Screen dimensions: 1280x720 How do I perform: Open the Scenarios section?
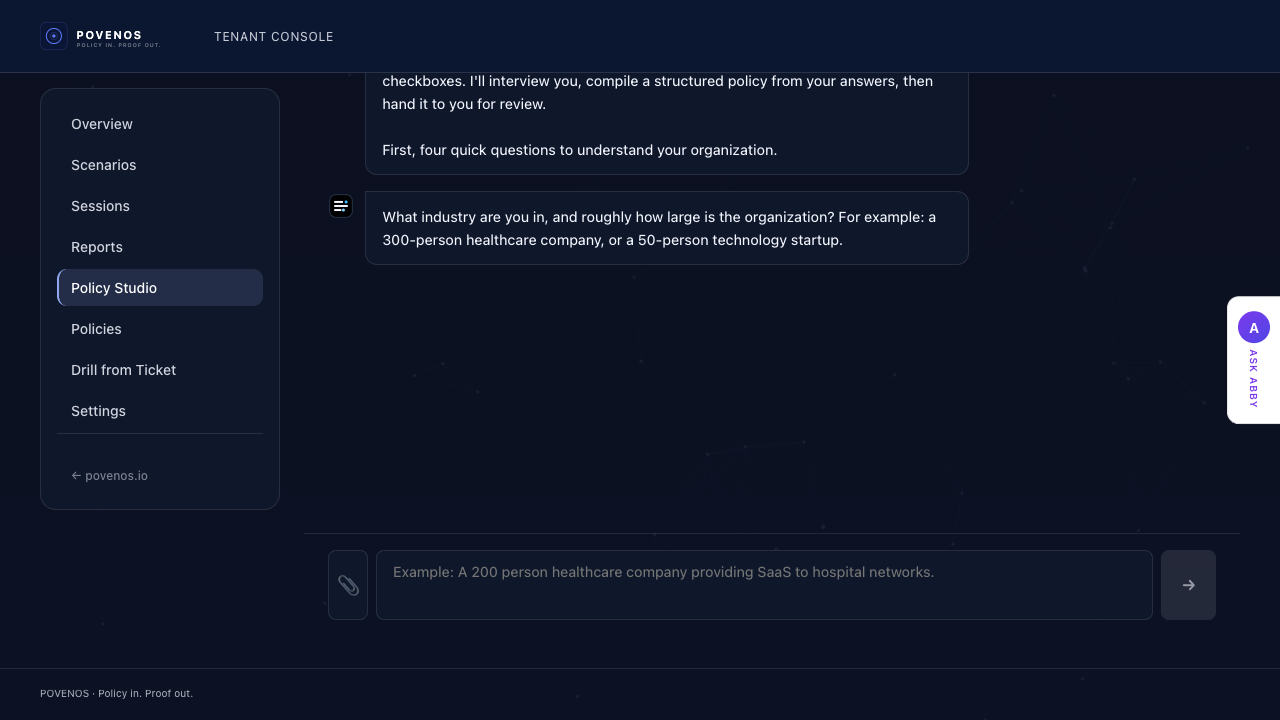coord(103,165)
